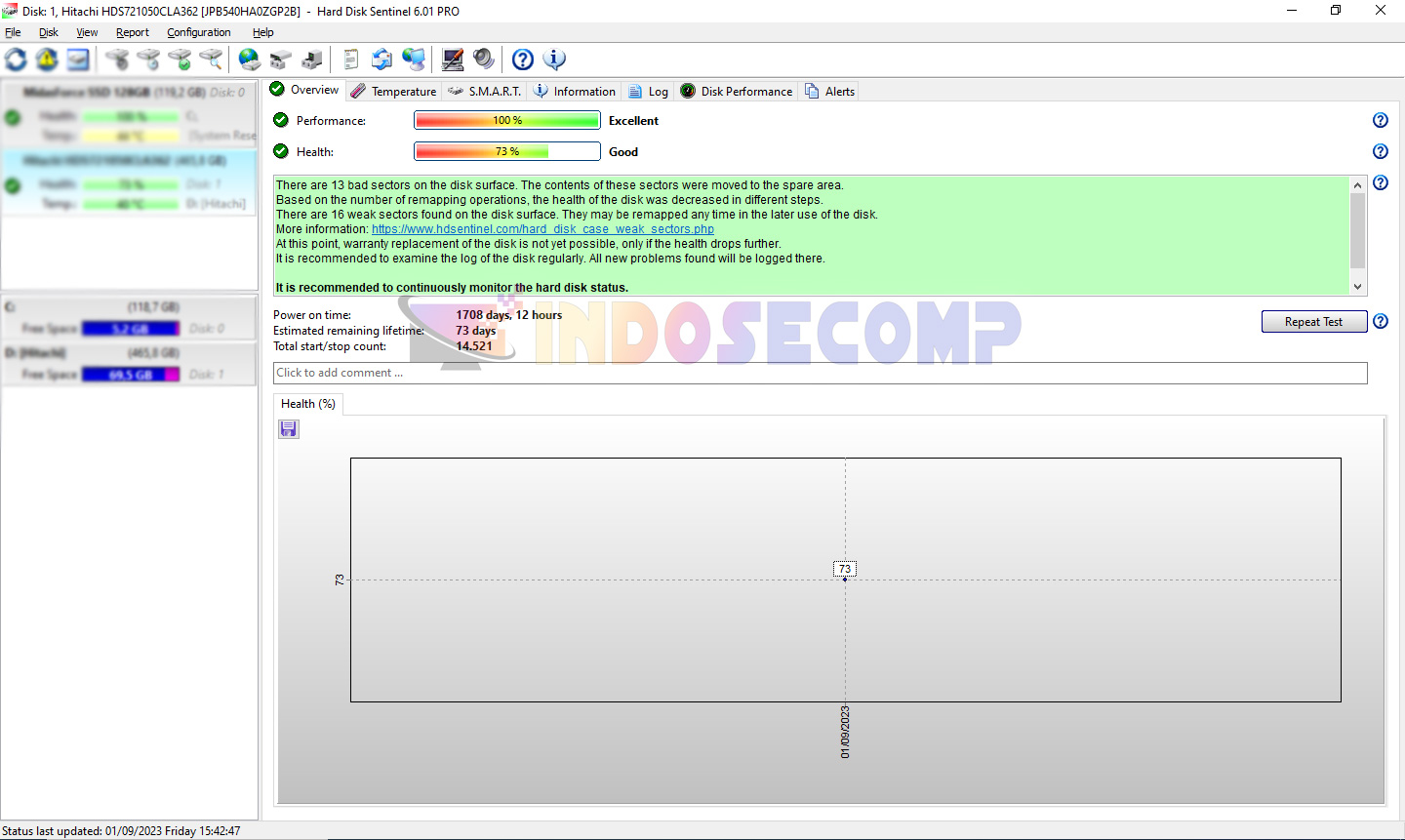Switch to the Information tab
Screen dimensions: 1405x840
pyautogui.click(x=575, y=91)
